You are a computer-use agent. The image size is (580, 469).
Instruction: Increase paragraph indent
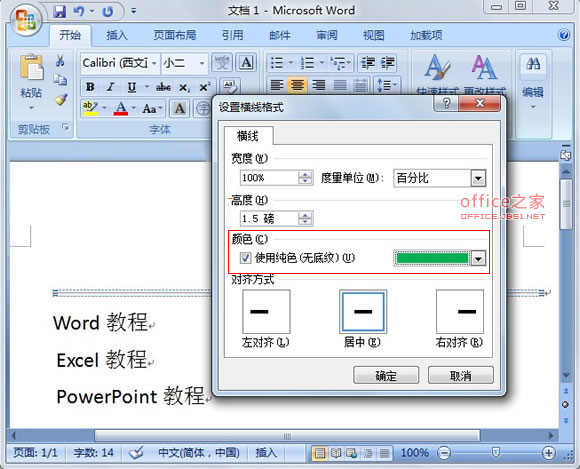pos(388,63)
